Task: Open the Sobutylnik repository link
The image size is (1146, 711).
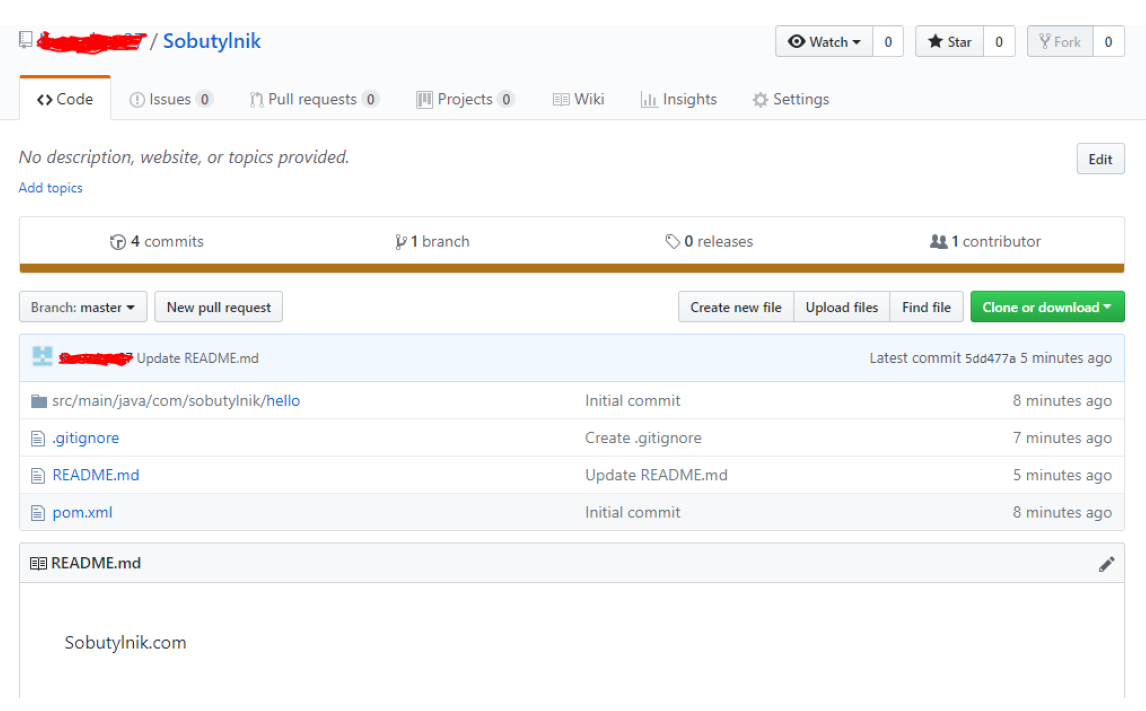Action: click(211, 42)
